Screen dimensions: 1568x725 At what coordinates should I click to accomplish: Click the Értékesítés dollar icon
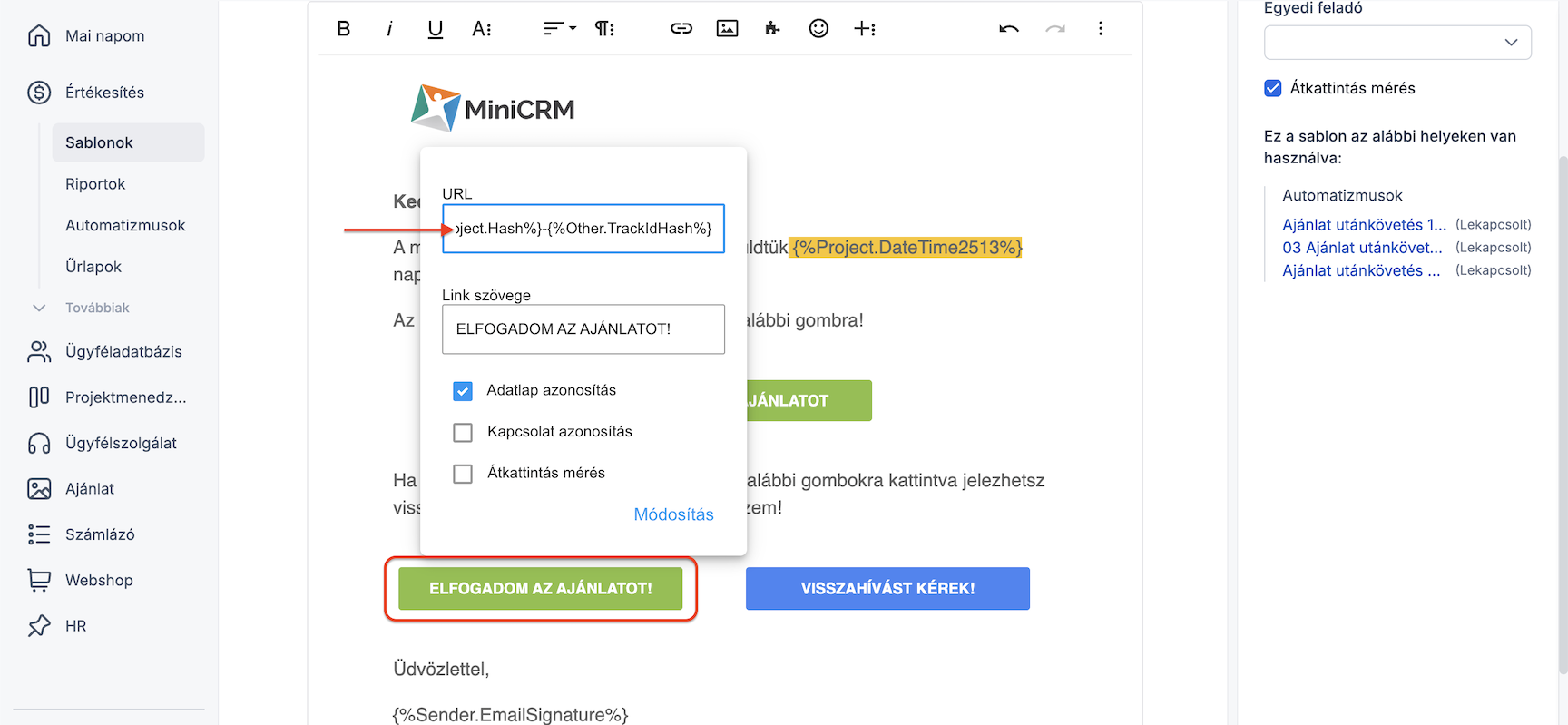click(39, 93)
